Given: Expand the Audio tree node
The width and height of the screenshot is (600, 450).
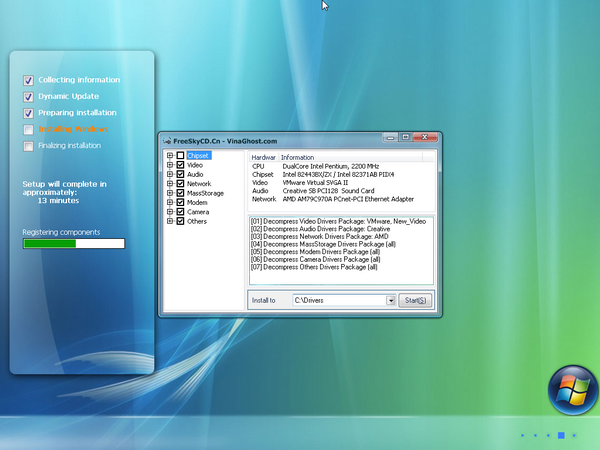Looking at the screenshot, I should pos(170,174).
